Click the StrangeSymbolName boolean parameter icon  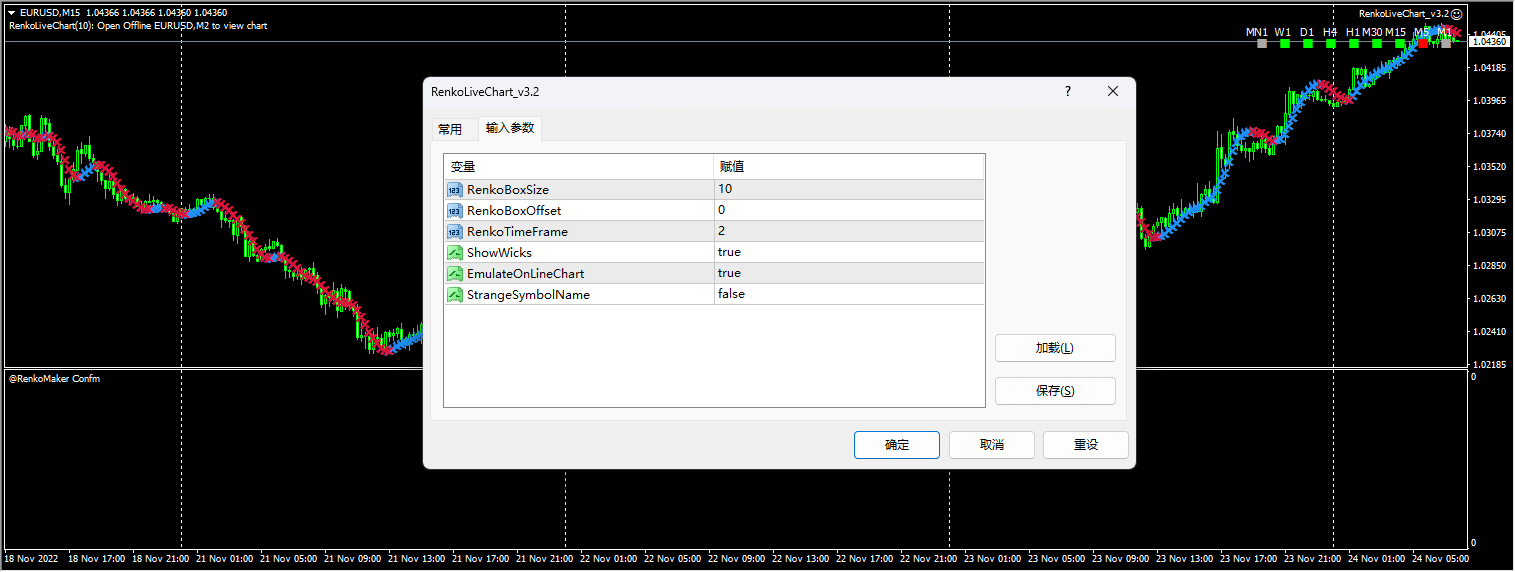coord(455,295)
